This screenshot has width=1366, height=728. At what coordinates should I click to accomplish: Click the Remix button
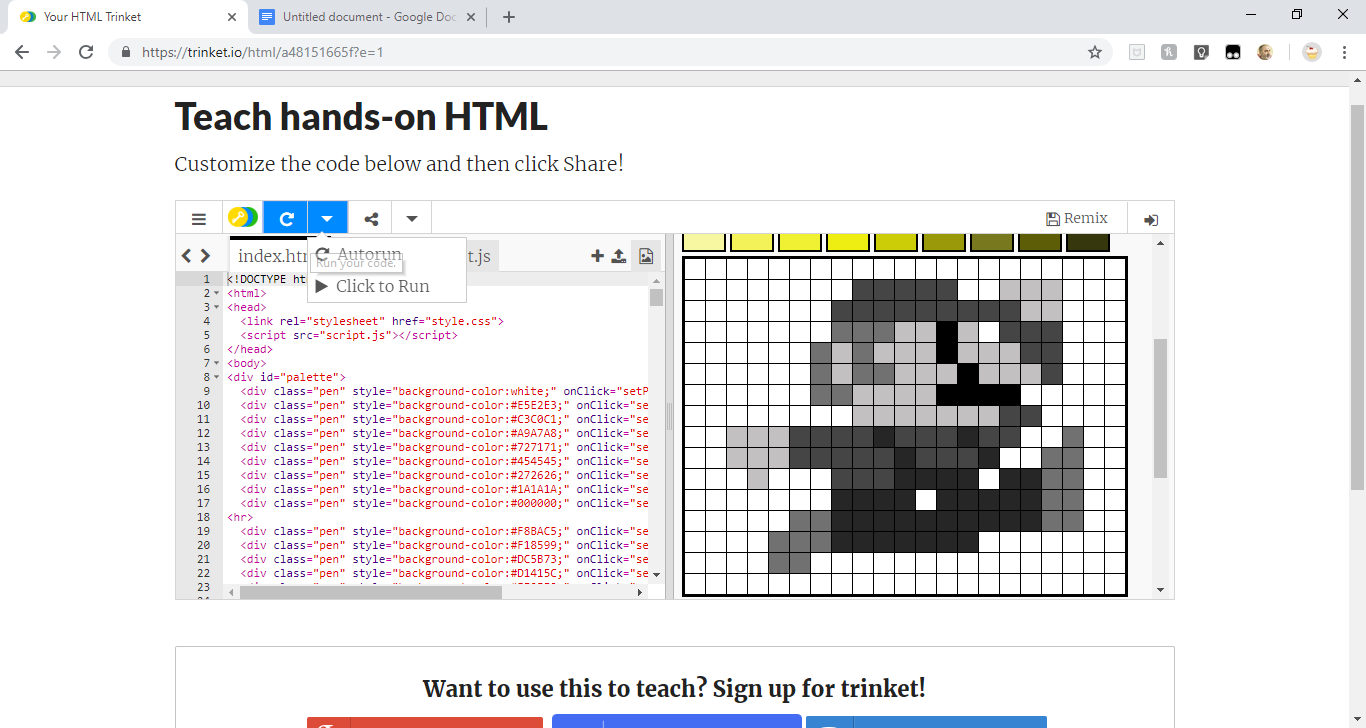1077,218
